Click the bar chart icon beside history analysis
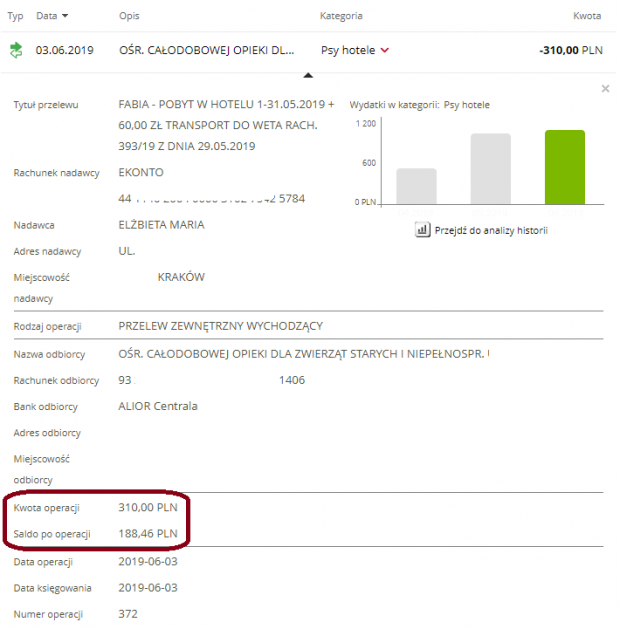This screenshot has width=620, height=629. (423, 230)
